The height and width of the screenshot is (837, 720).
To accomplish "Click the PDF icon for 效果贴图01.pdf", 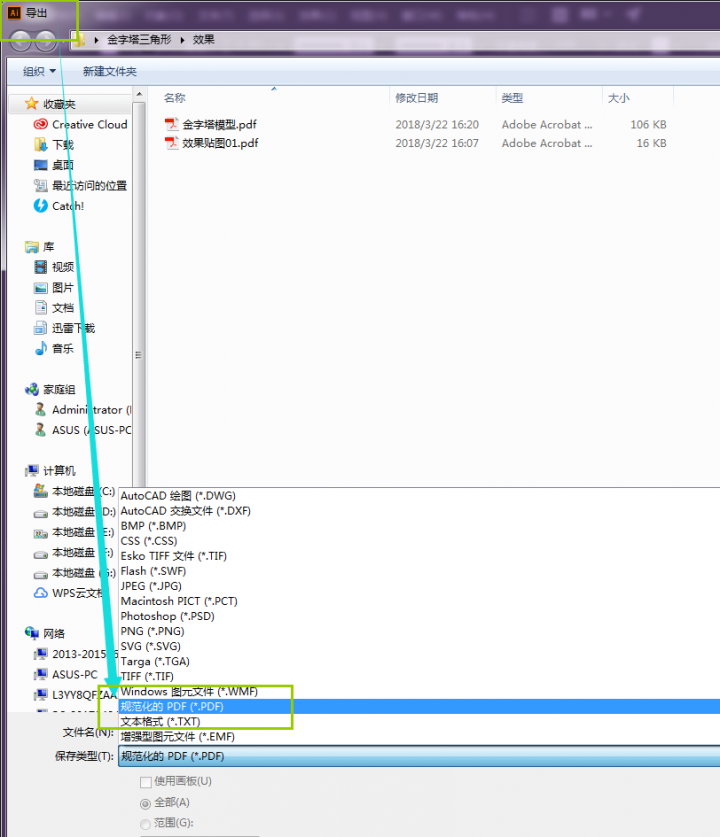I will pos(172,143).
